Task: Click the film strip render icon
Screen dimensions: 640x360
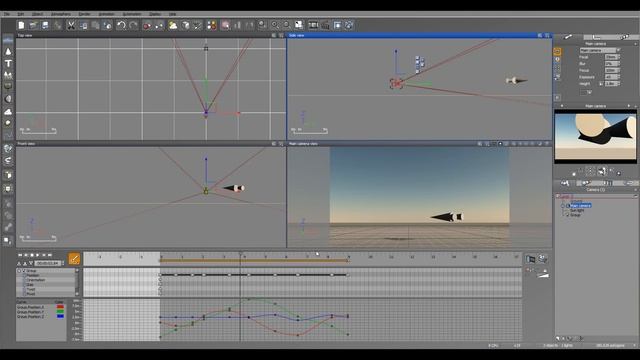Action: pos(313,25)
